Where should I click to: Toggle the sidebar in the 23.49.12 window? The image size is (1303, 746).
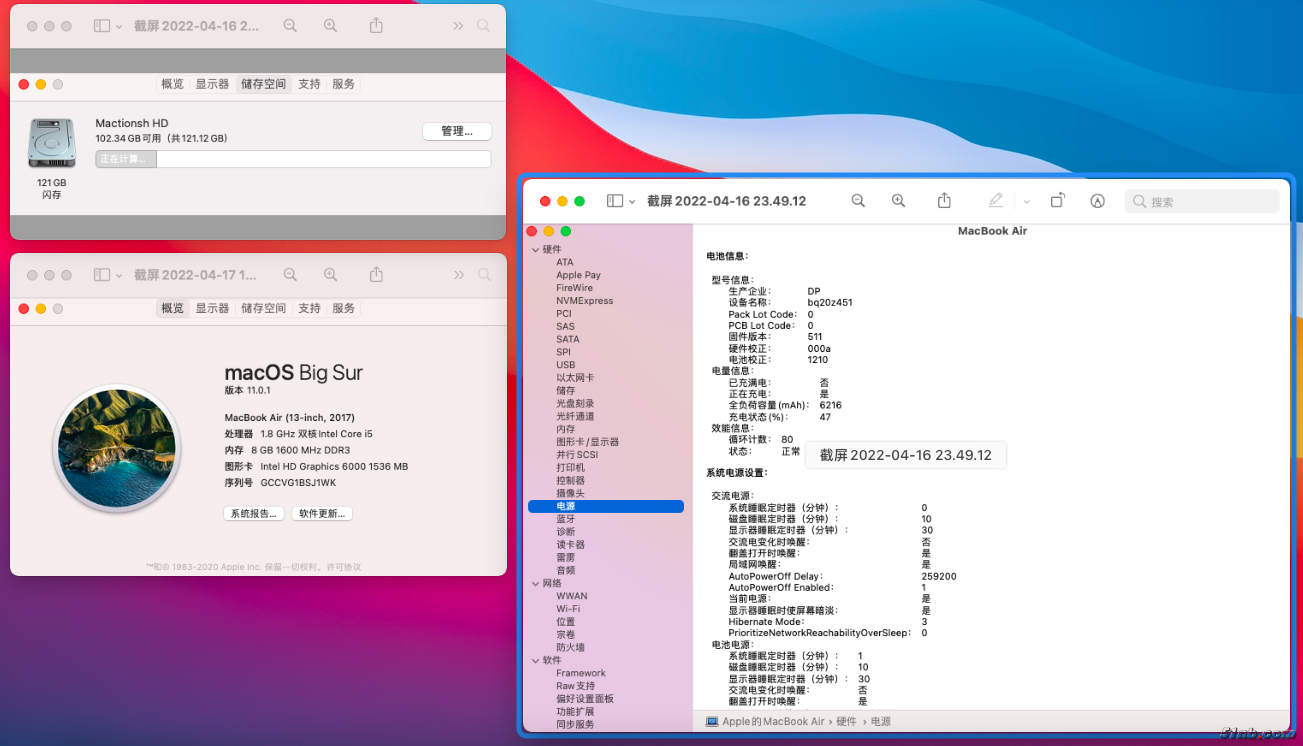tap(615, 201)
